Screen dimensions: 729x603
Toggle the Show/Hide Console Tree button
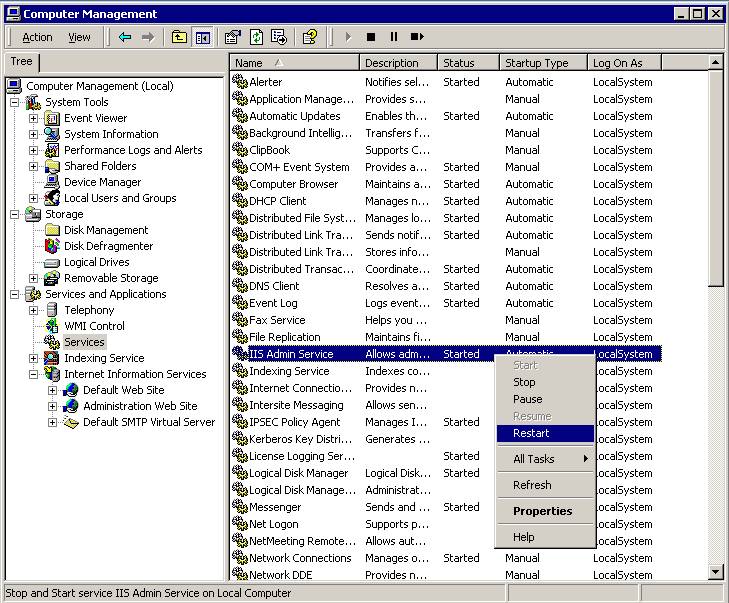pos(203,37)
